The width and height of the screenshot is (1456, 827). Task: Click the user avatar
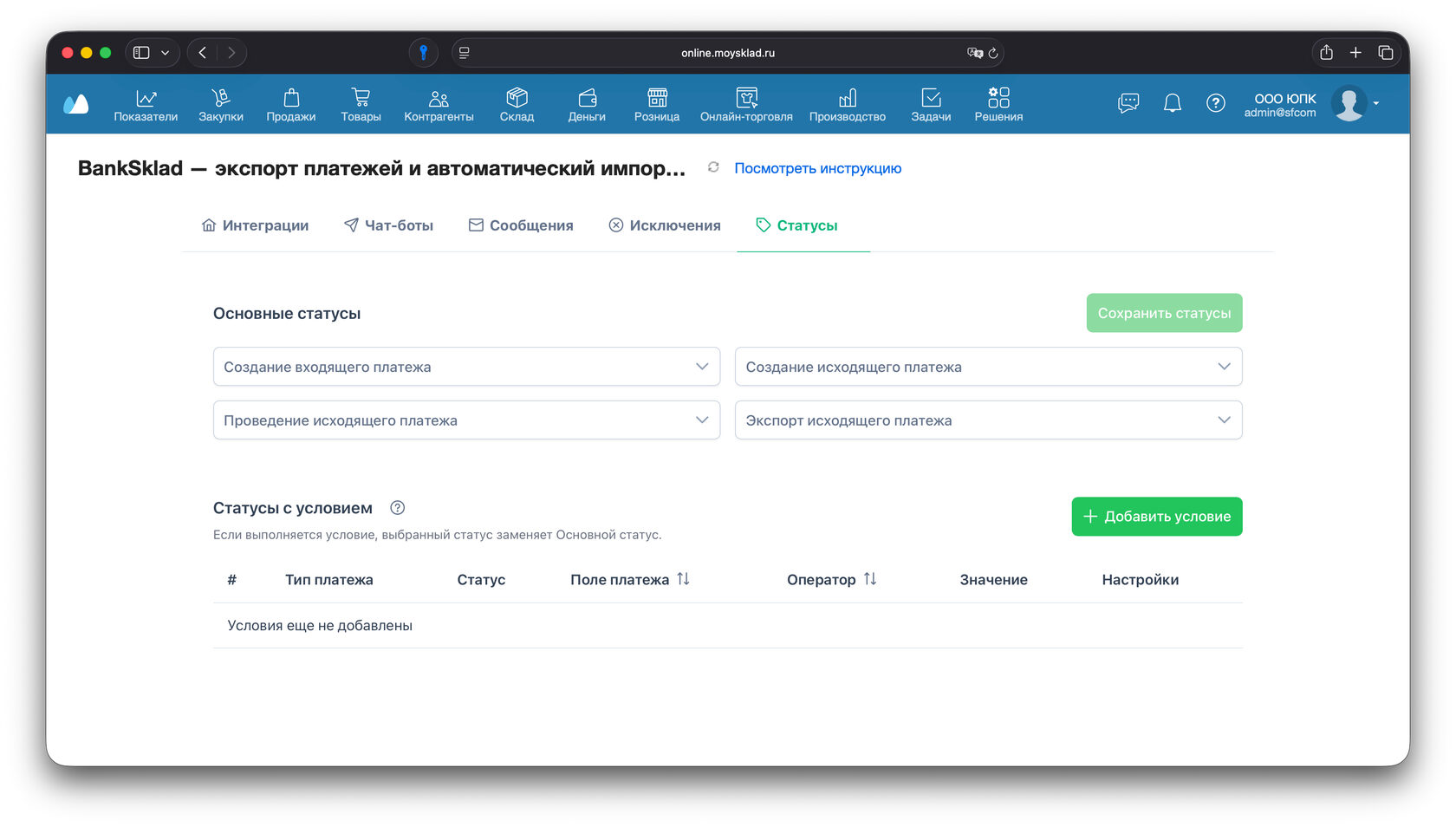(x=1349, y=103)
